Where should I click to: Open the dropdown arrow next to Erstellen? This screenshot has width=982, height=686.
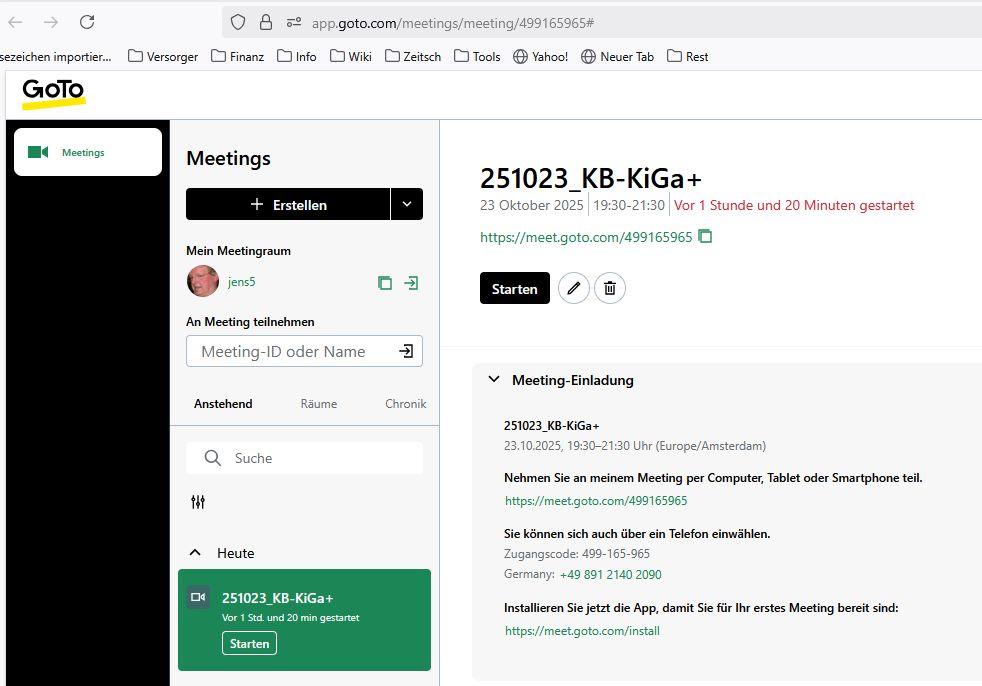[406, 204]
